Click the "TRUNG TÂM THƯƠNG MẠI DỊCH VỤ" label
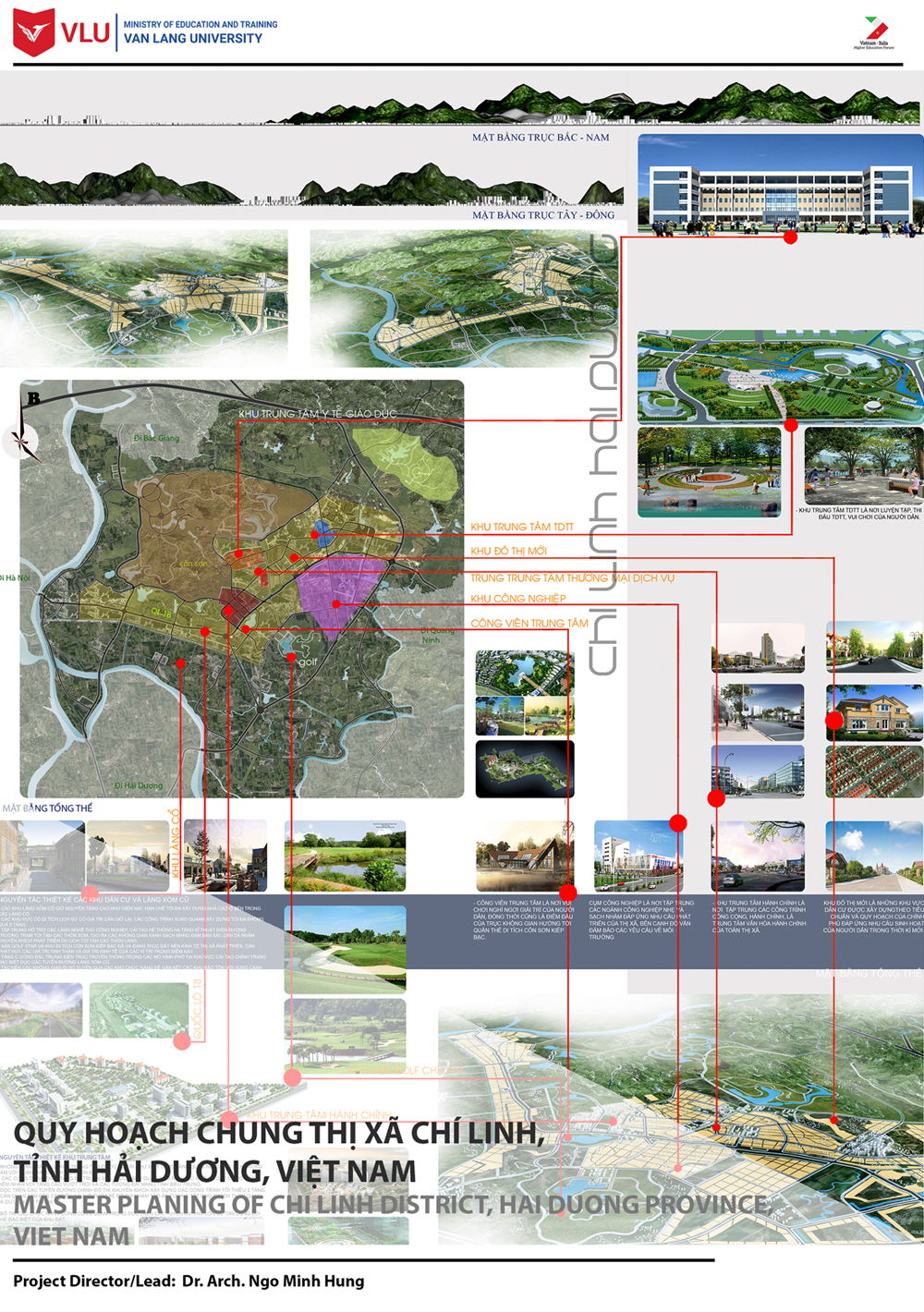 tap(573, 577)
